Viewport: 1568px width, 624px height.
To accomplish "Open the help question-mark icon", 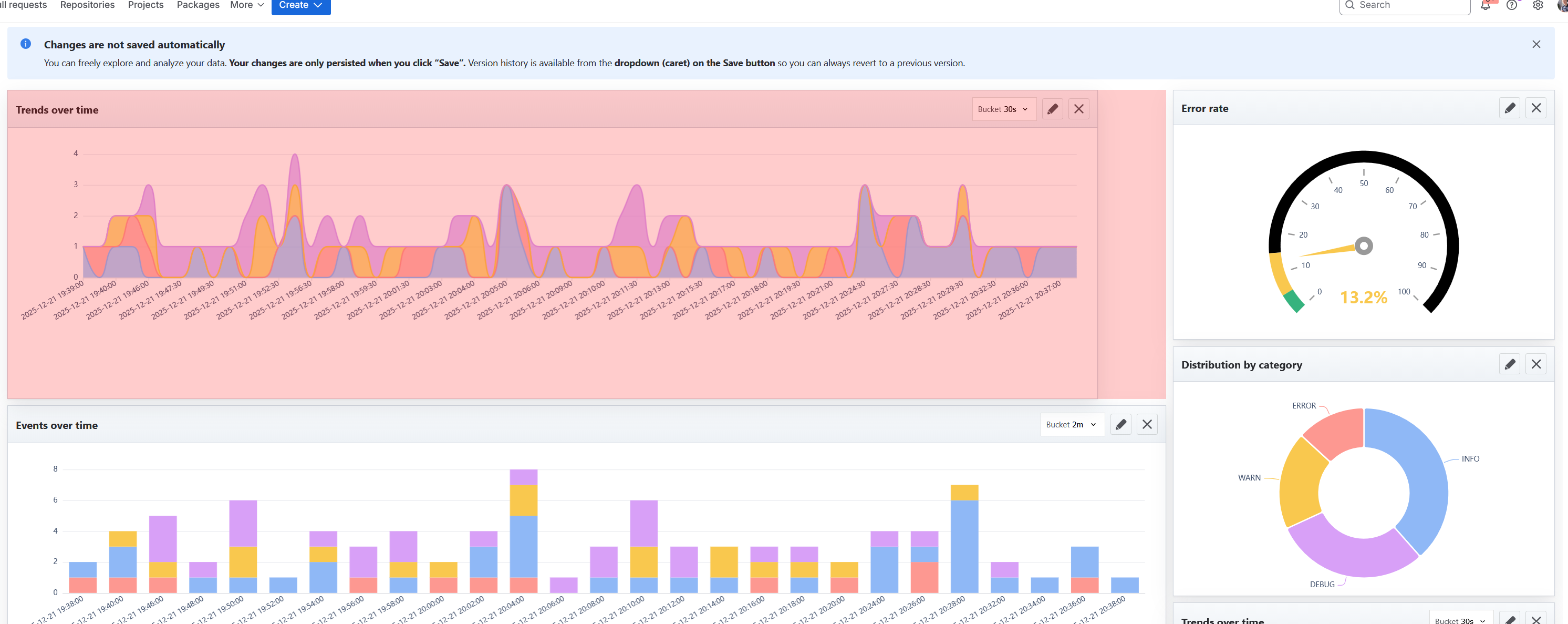I will (x=1511, y=5).
